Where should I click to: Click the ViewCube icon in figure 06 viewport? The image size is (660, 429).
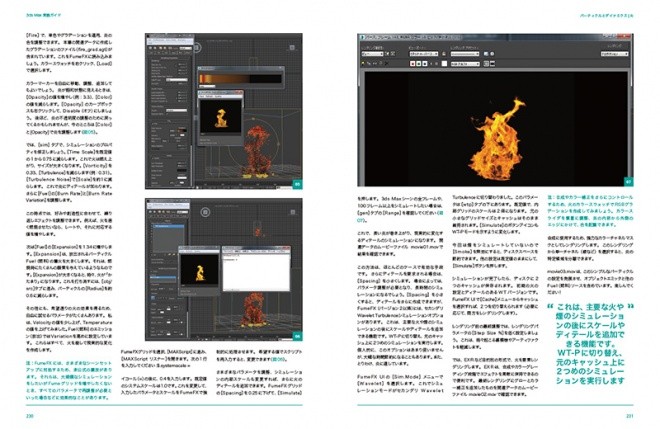[293, 212]
